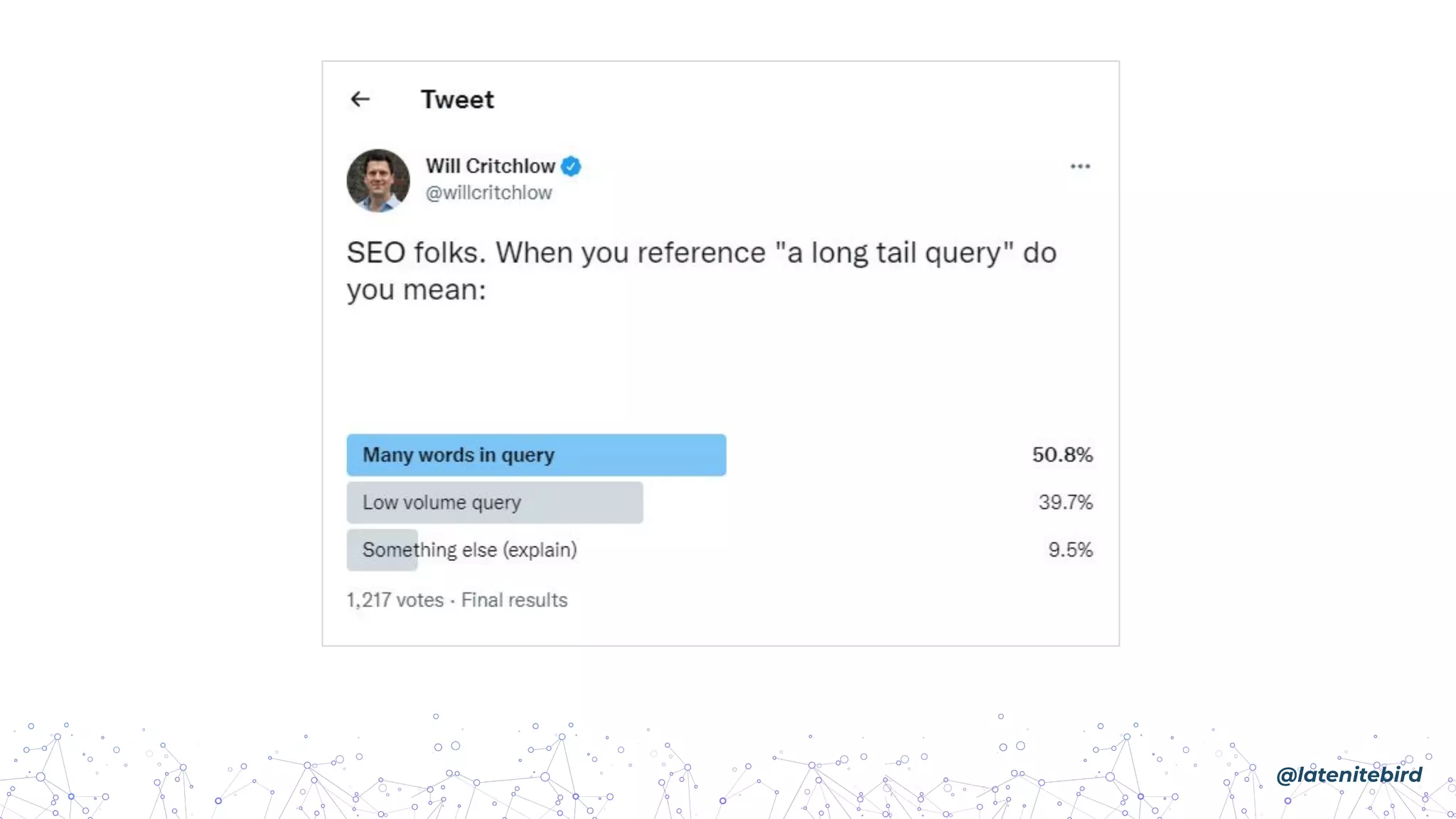This screenshot has height=819, width=1456.
Task: Click the blue verified badge icon
Action: pos(571,166)
